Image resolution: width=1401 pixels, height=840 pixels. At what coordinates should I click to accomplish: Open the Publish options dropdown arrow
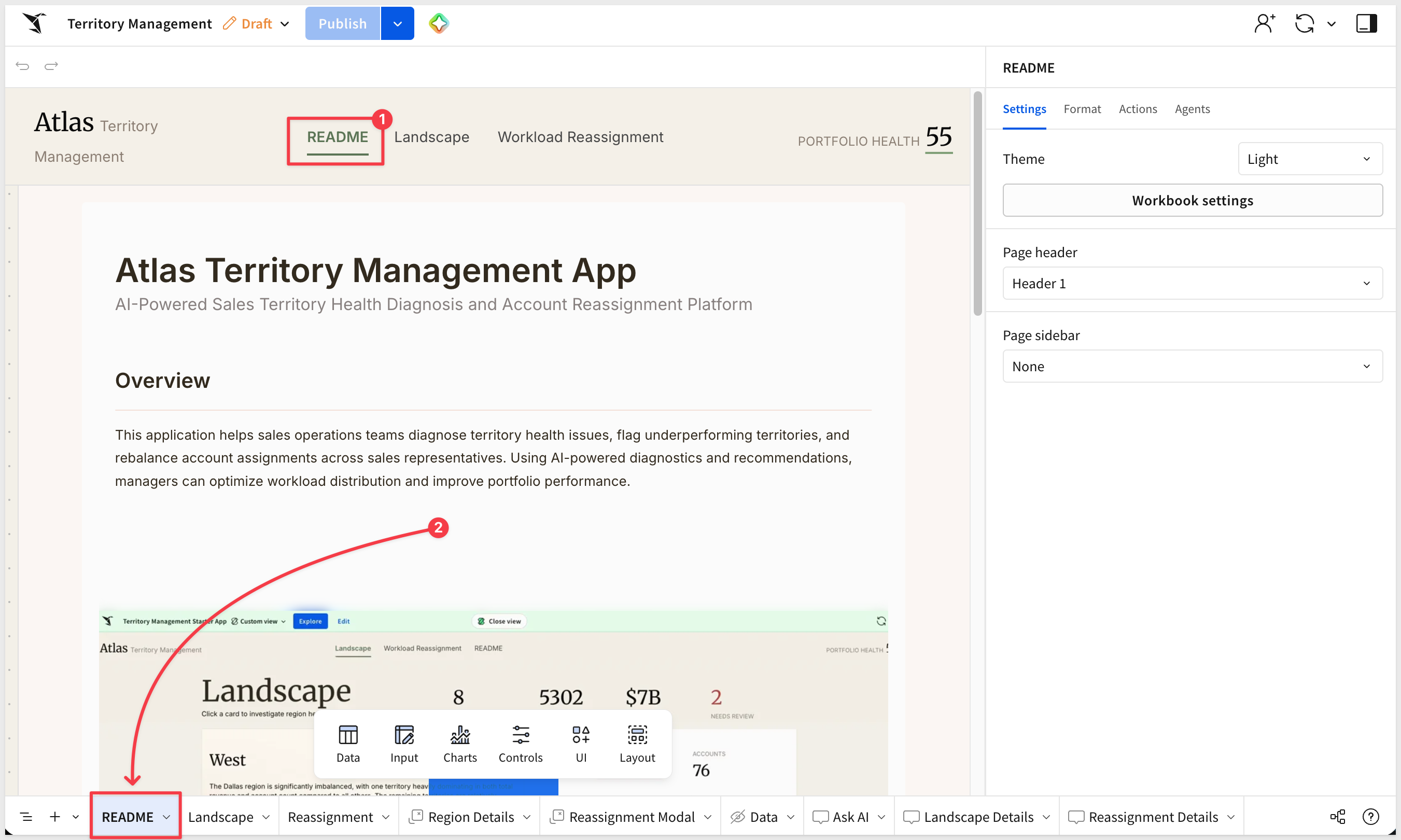[397, 24]
